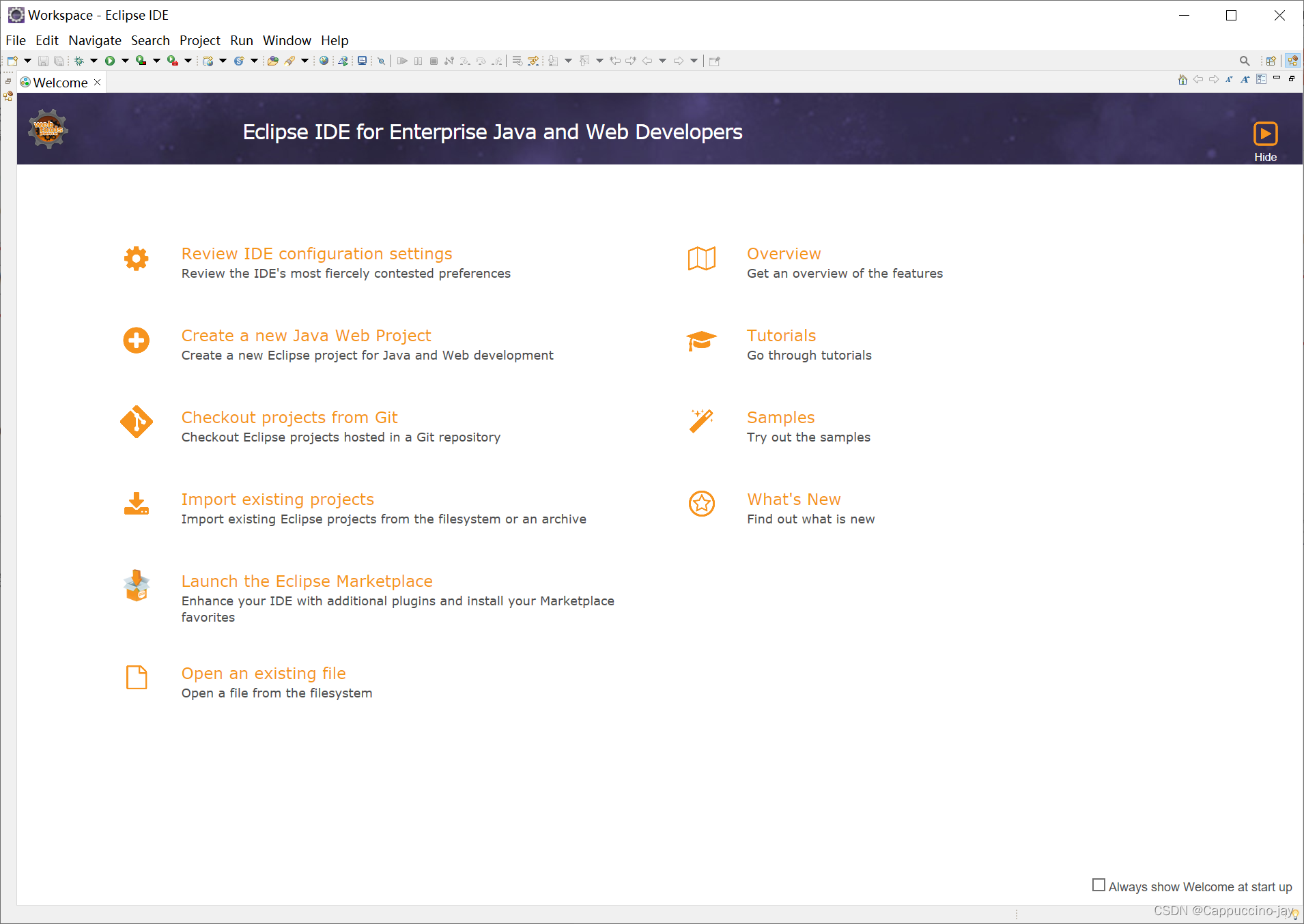Image resolution: width=1304 pixels, height=924 pixels.
Task: Minimize the Welcome view with minimize icon
Action: [x=1276, y=78]
